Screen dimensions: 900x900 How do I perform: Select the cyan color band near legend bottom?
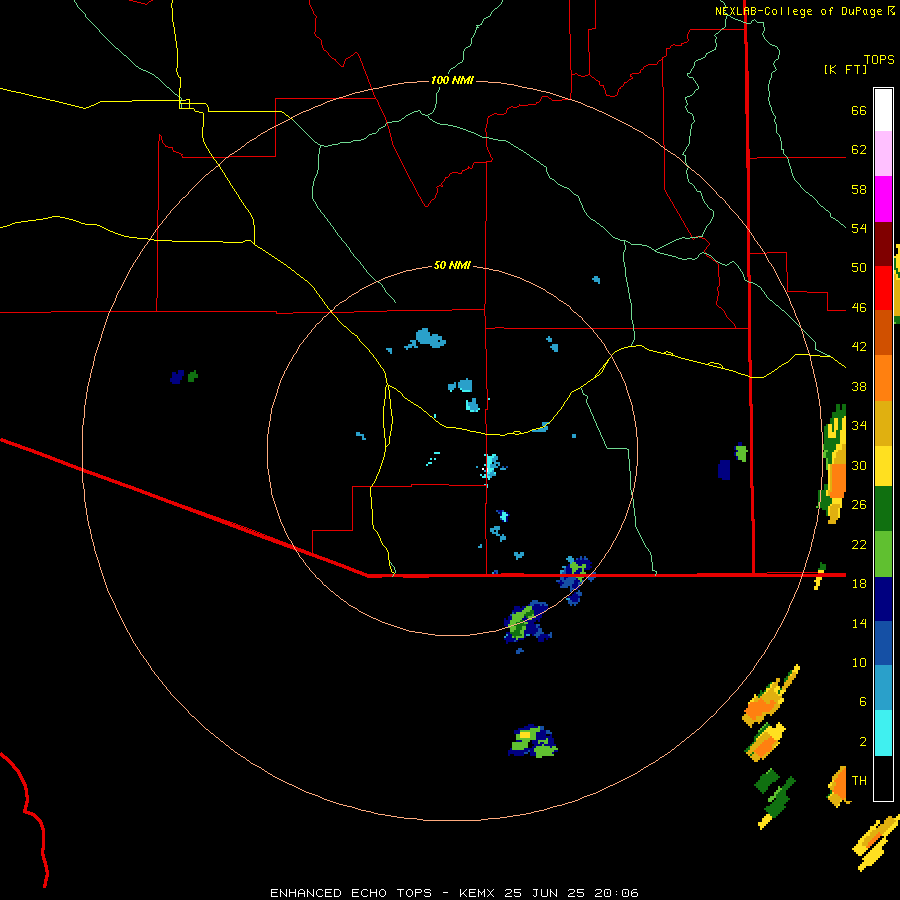(x=883, y=733)
